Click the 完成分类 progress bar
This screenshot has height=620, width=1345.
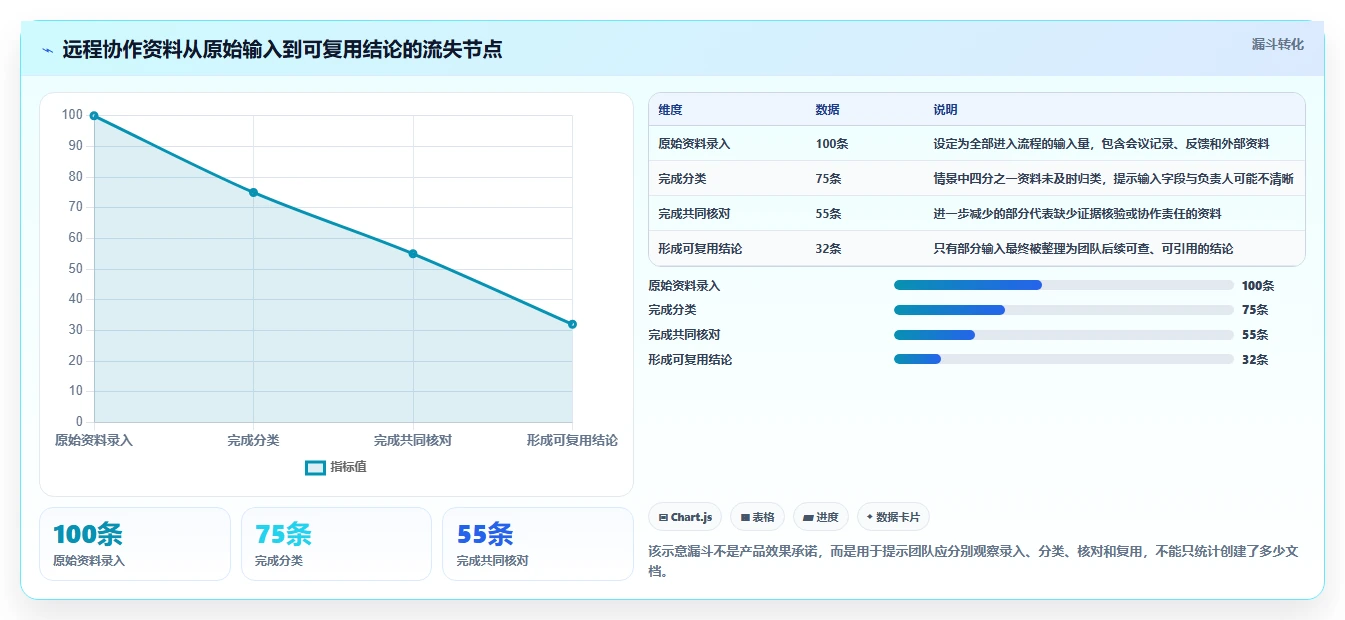[1064, 310]
